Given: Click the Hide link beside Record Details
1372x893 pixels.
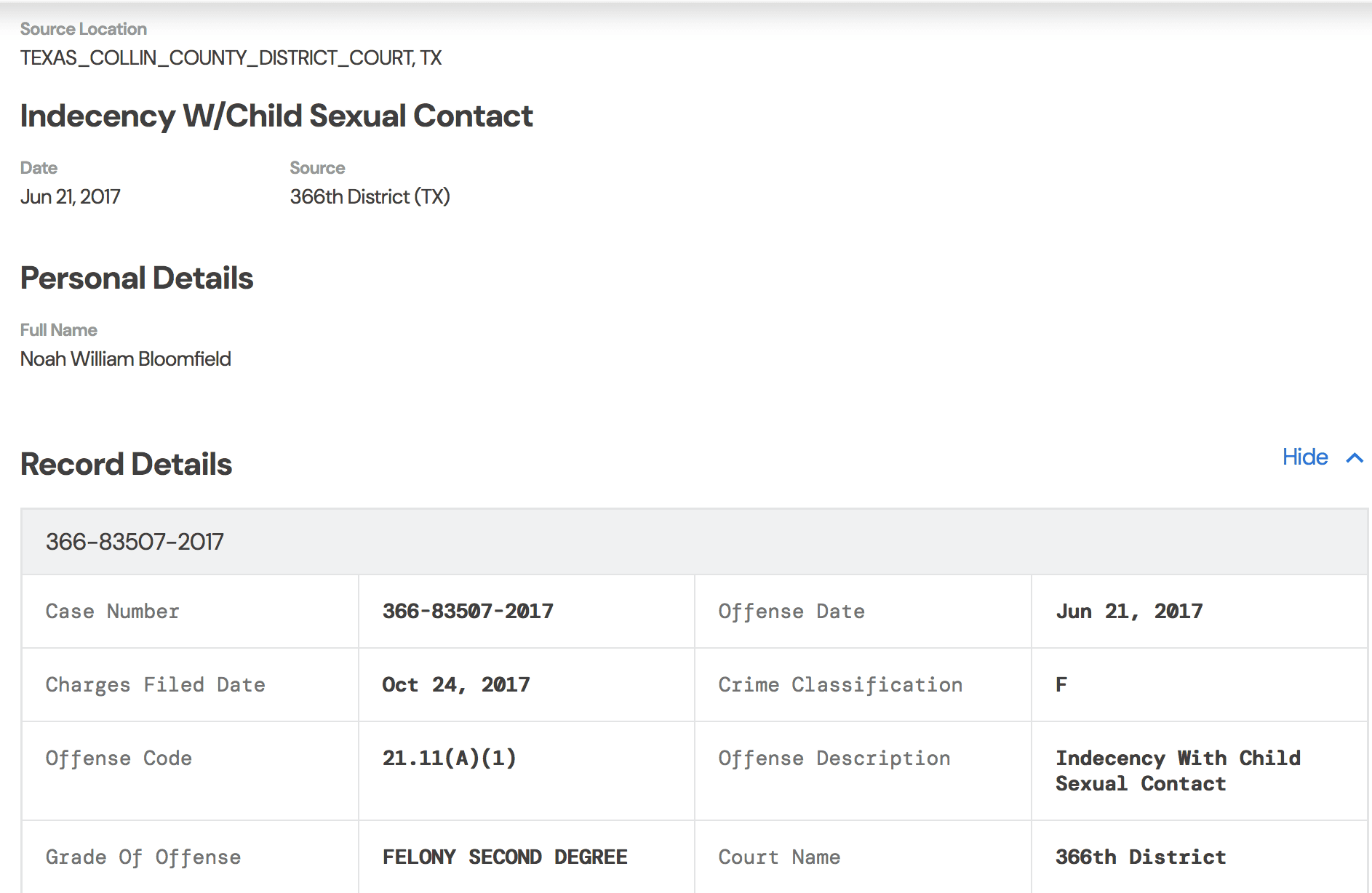Looking at the screenshot, I should pyautogui.click(x=1304, y=457).
